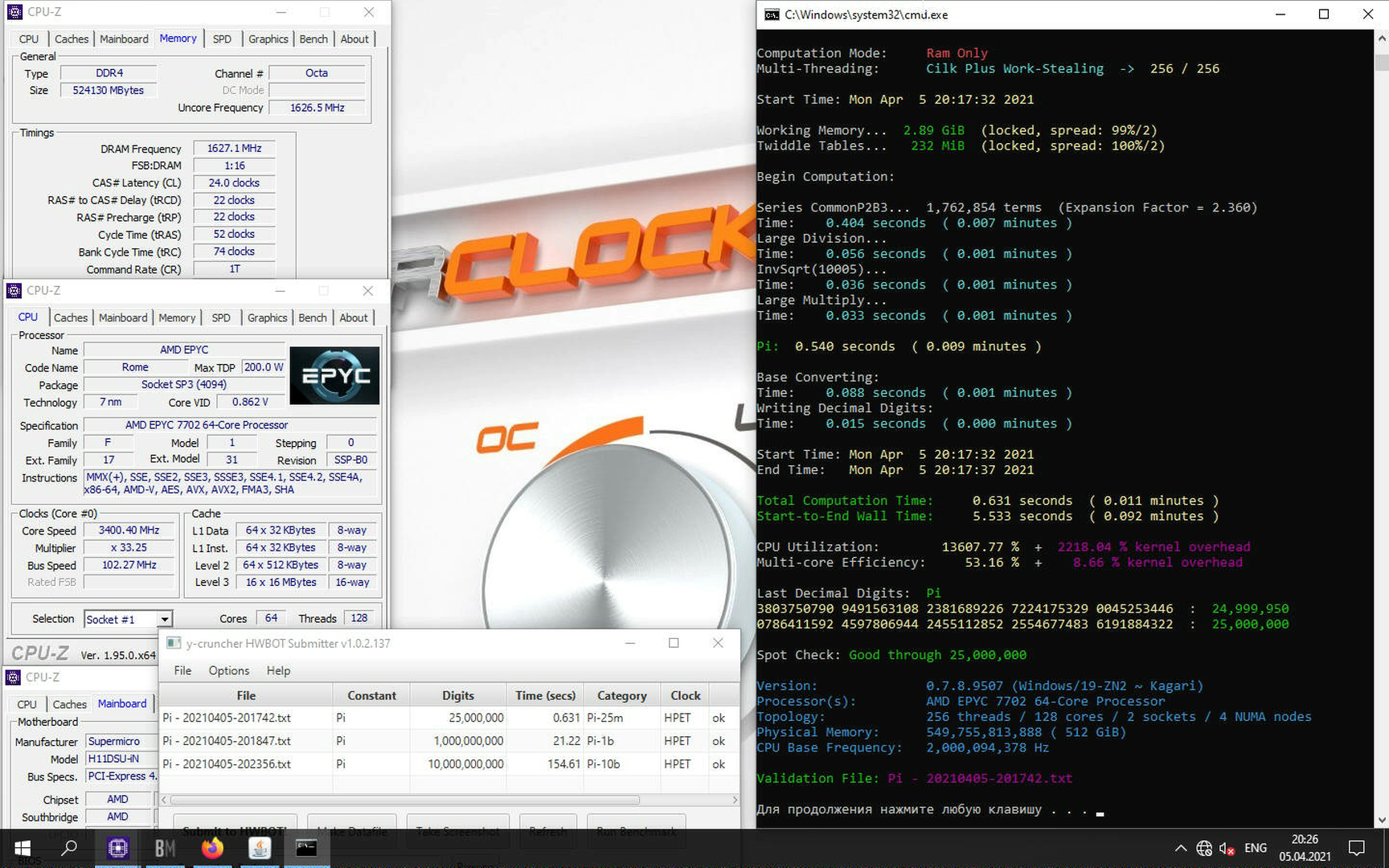This screenshot has height=868, width=1389.
Task: Open CPU tab in the CPU-Z Memory window
Action: [29, 39]
